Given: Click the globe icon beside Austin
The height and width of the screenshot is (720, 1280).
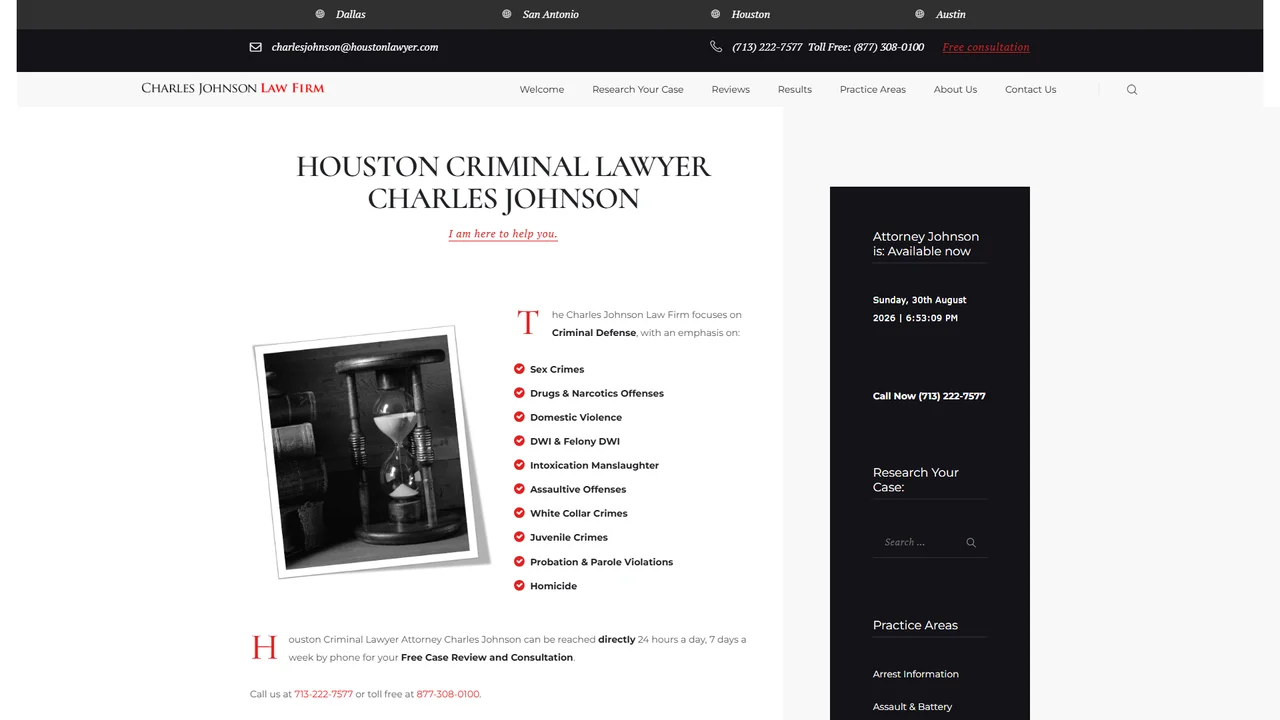Looking at the screenshot, I should click(x=919, y=14).
